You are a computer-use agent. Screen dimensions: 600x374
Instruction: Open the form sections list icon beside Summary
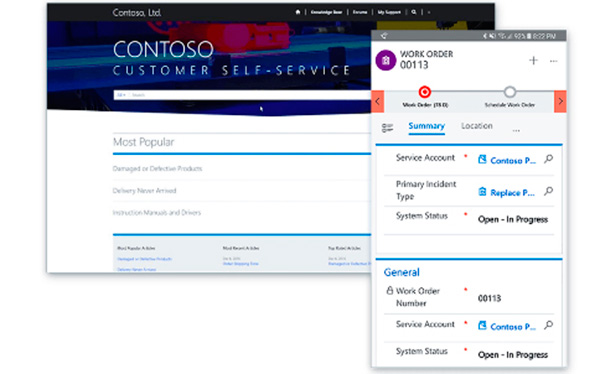(387, 127)
